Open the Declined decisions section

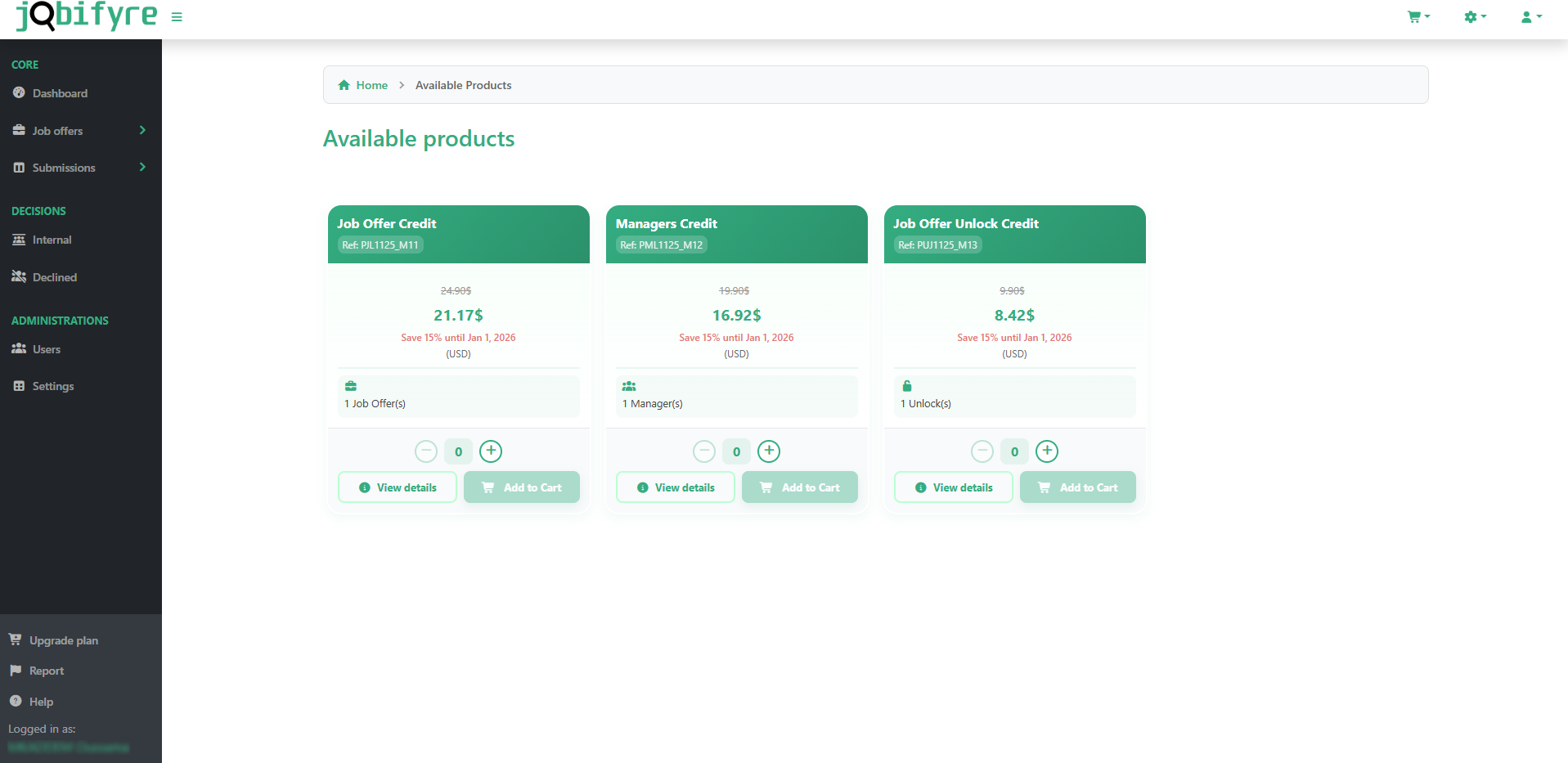53,277
